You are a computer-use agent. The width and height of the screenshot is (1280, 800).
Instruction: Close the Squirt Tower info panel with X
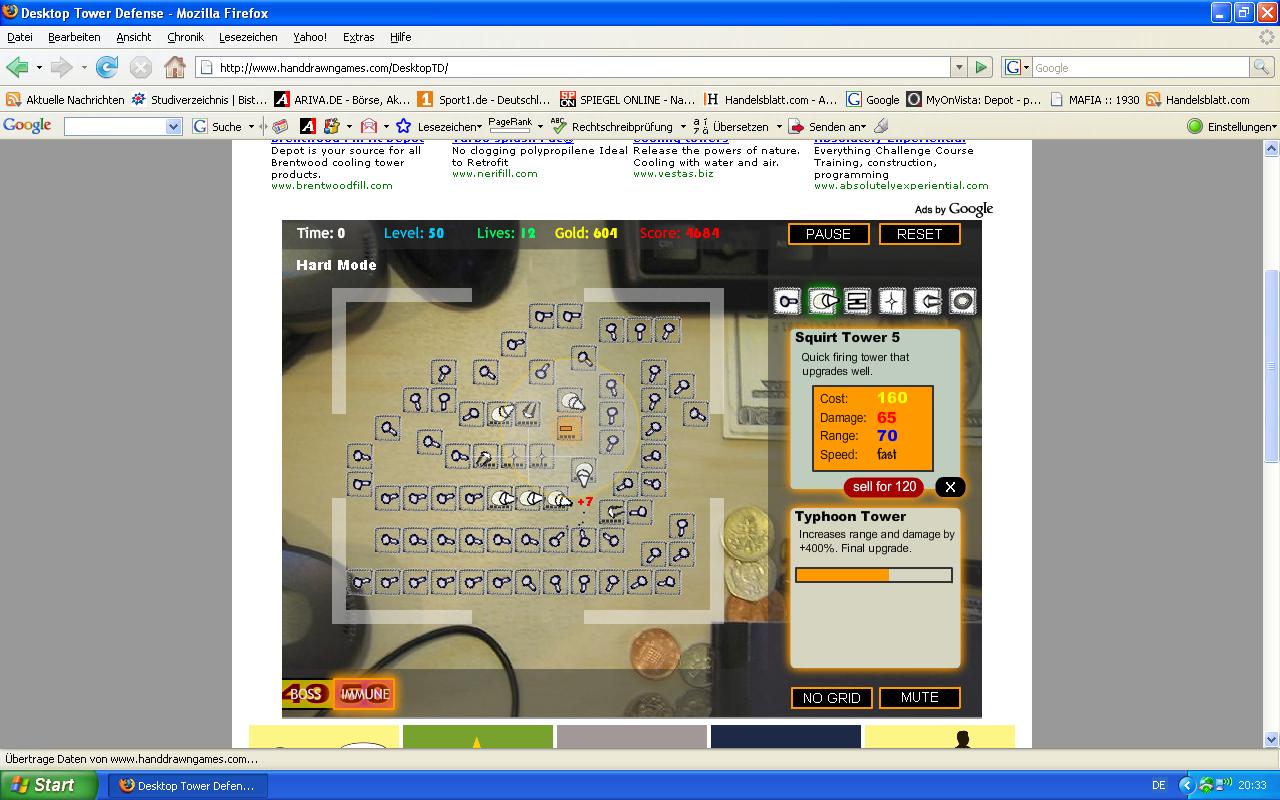point(950,487)
